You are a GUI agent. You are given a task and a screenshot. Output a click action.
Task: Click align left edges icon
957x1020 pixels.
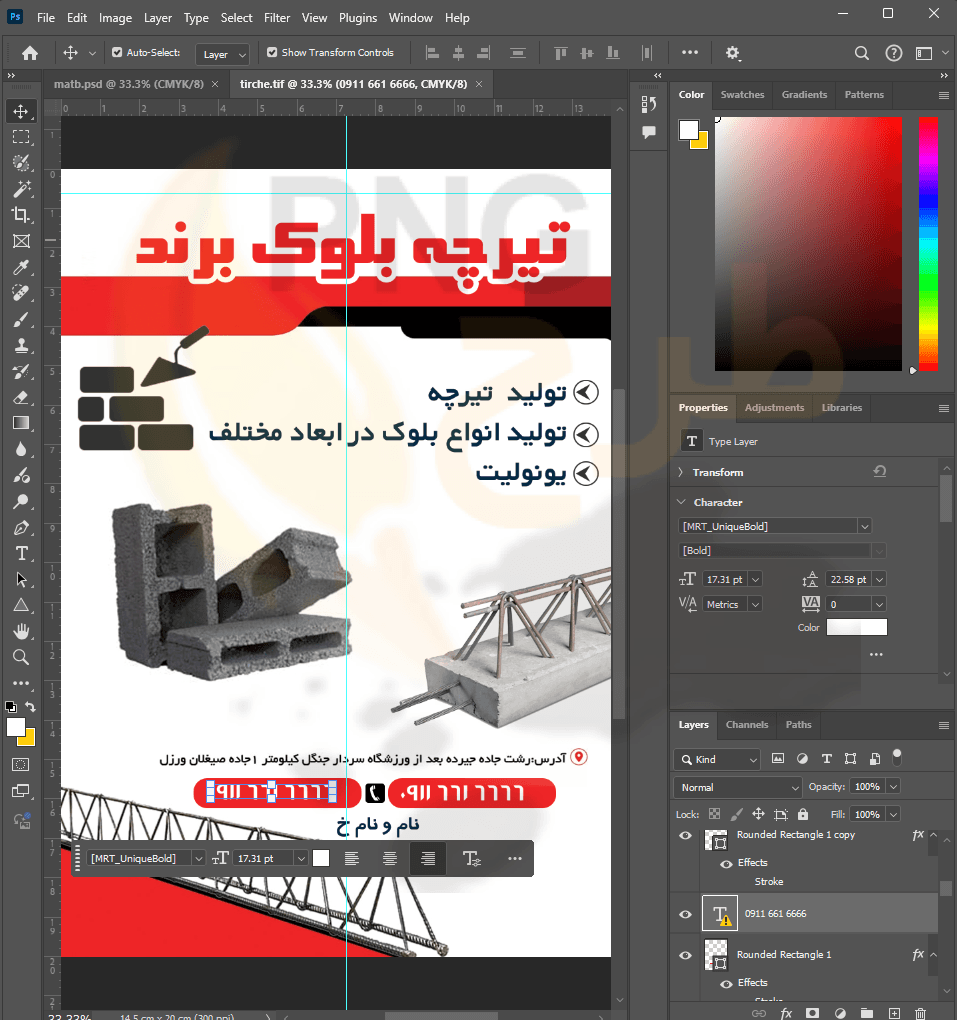click(x=432, y=53)
